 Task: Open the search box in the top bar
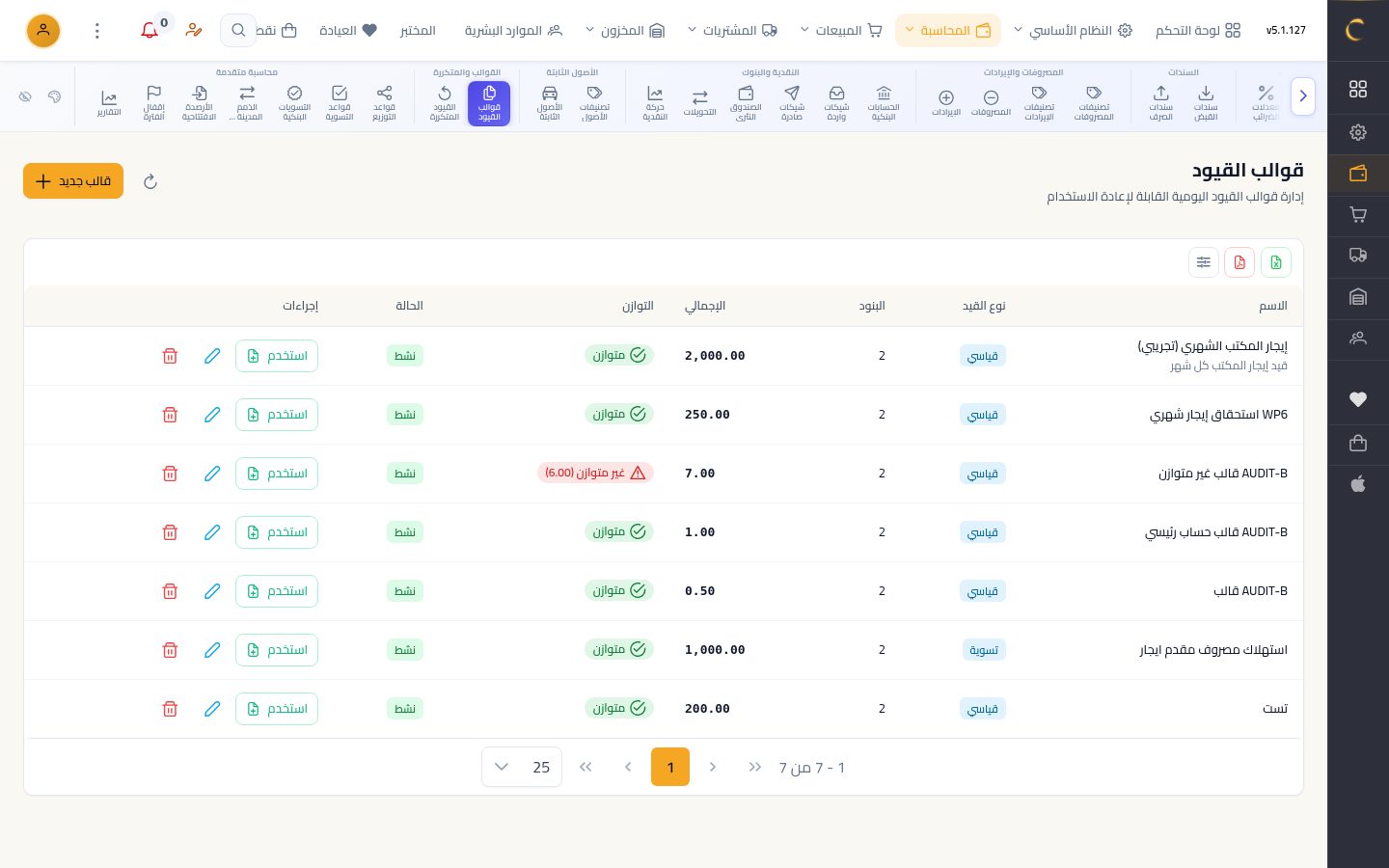238,31
